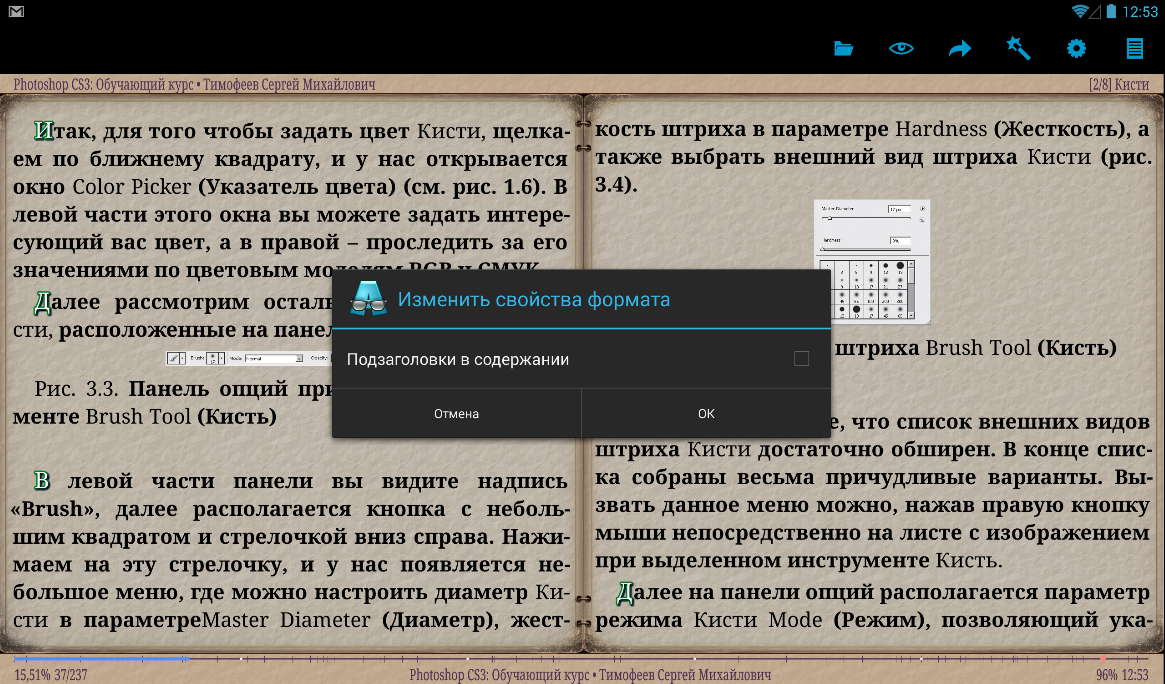Click the Отмена button

click(x=456, y=414)
